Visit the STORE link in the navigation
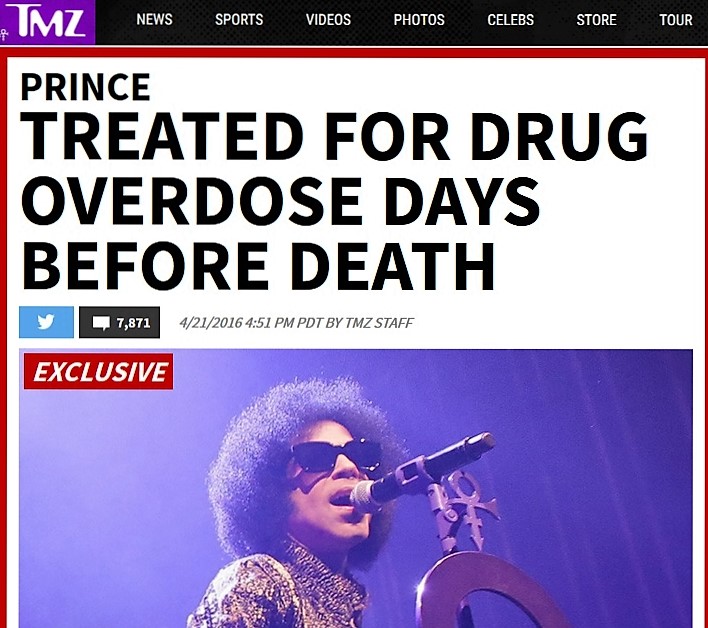This screenshot has height=628, width=708. click(x=596, y=19)
